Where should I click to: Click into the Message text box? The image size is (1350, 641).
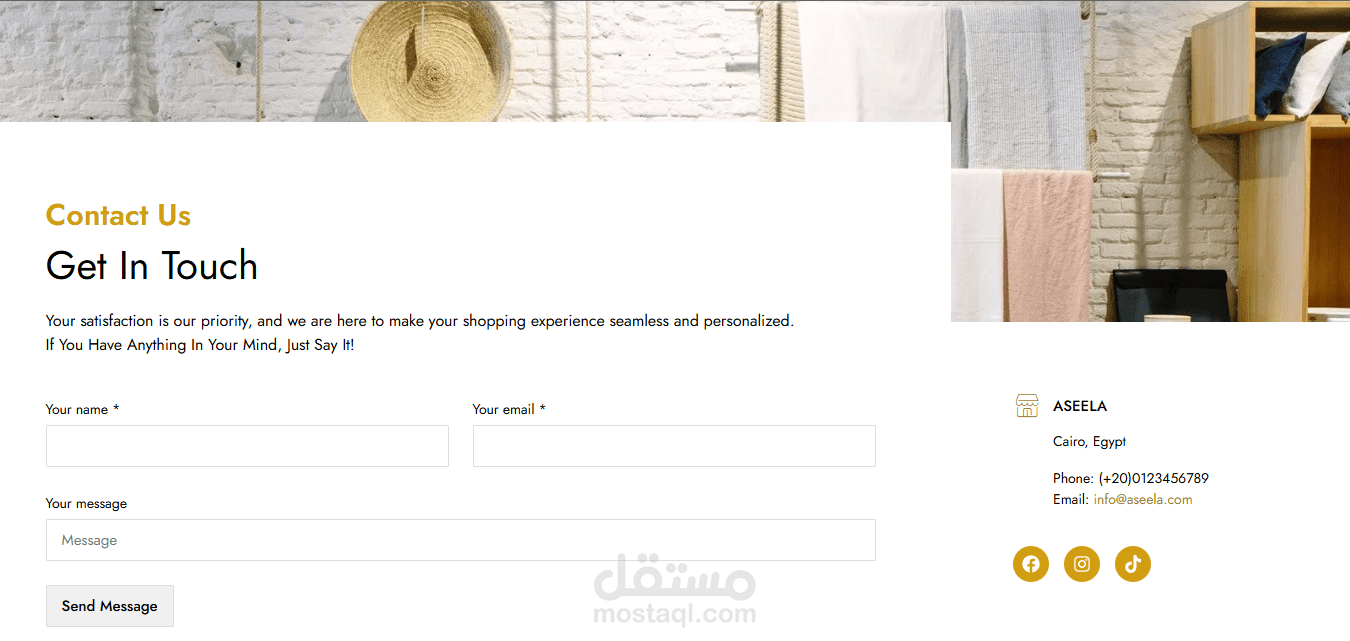(x=461, y=540)
